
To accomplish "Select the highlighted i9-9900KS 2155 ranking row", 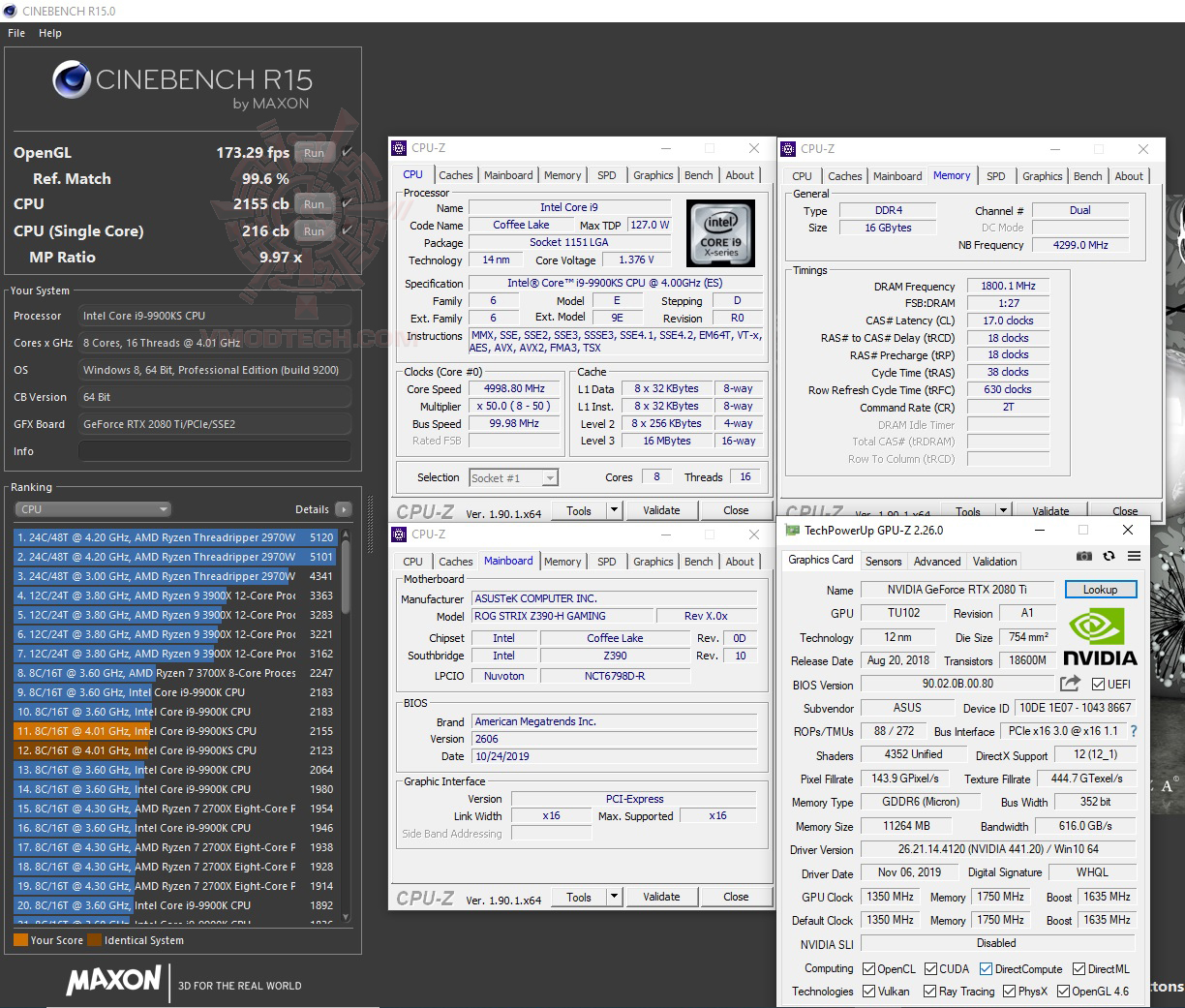I will point(175,731).
